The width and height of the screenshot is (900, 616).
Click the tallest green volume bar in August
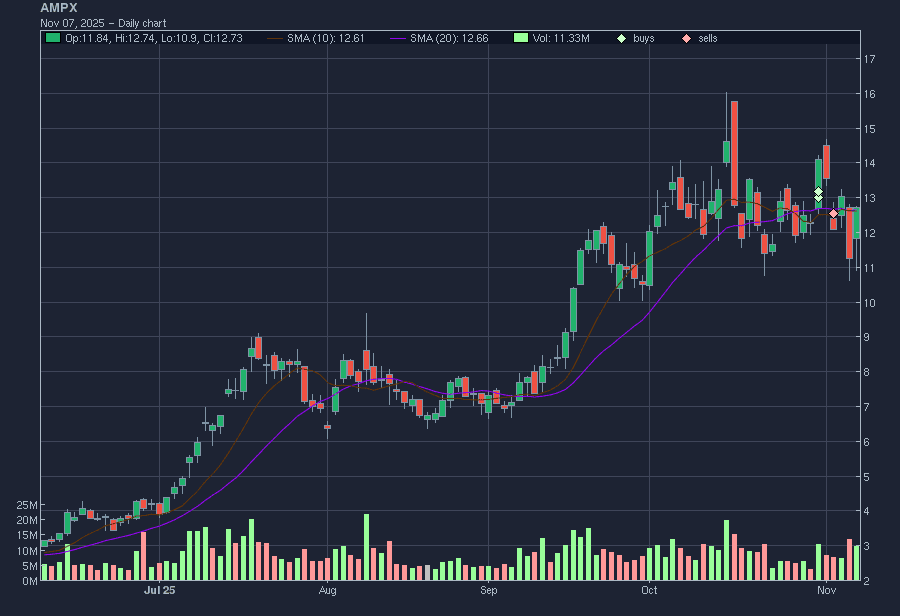coord(366,547)
